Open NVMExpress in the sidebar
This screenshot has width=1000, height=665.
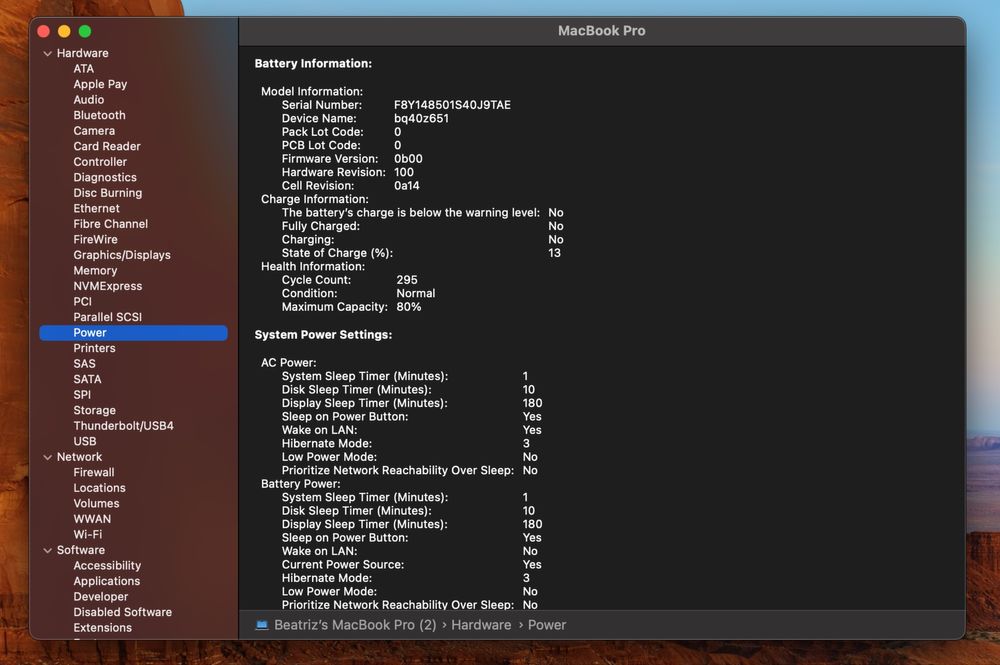pos(108,286)
